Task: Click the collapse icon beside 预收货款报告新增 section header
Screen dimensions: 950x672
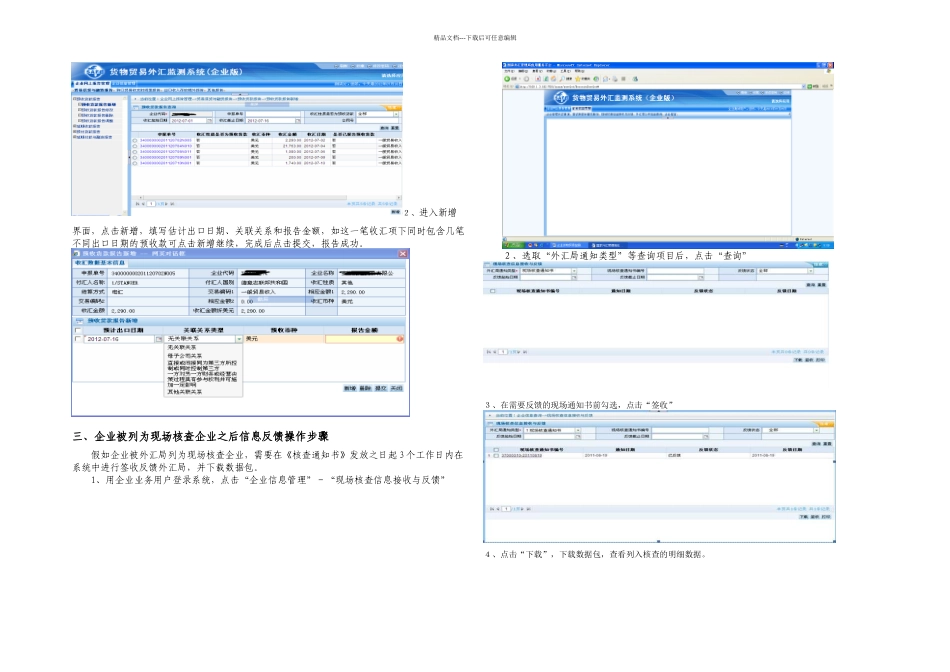Action: click(x=79, y=320)
